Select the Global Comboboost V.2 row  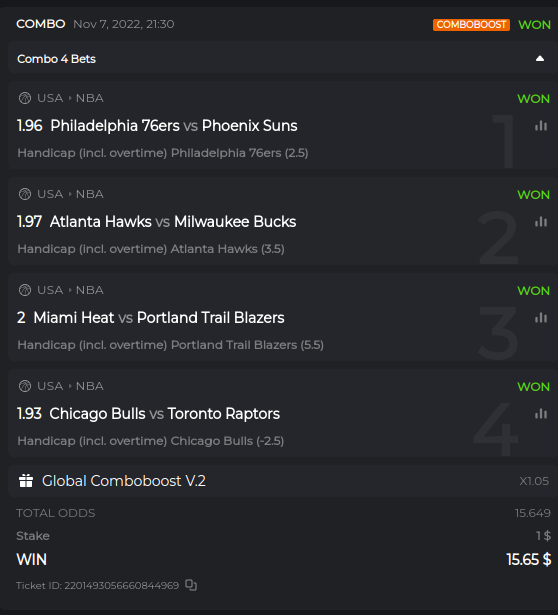coord(283,481)
